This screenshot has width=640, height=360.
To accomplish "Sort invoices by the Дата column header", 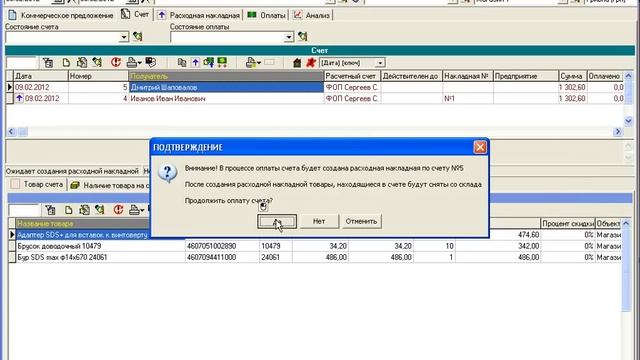I will point(40,76).
